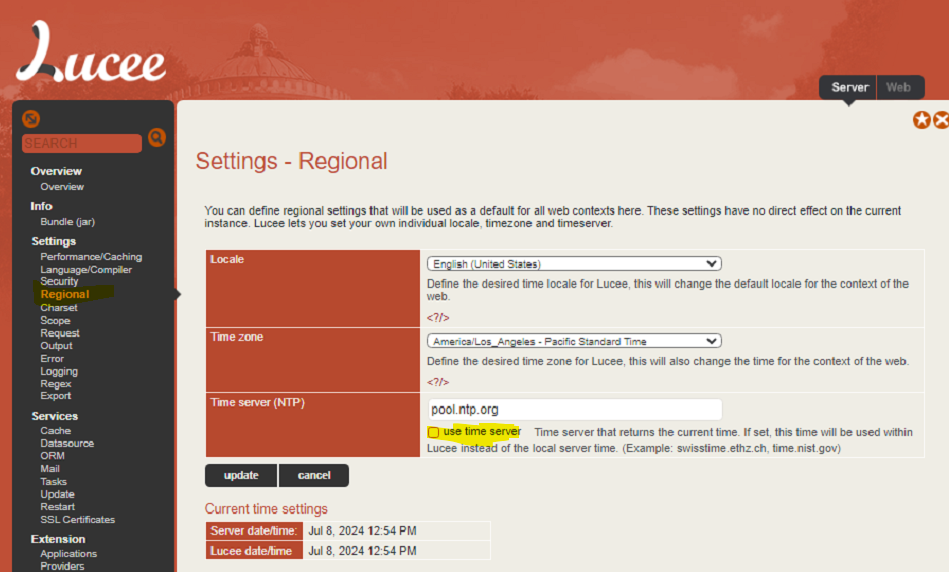949x572 pixels.
Task: Select Regional in sidebar
Action: click(65, 294)
